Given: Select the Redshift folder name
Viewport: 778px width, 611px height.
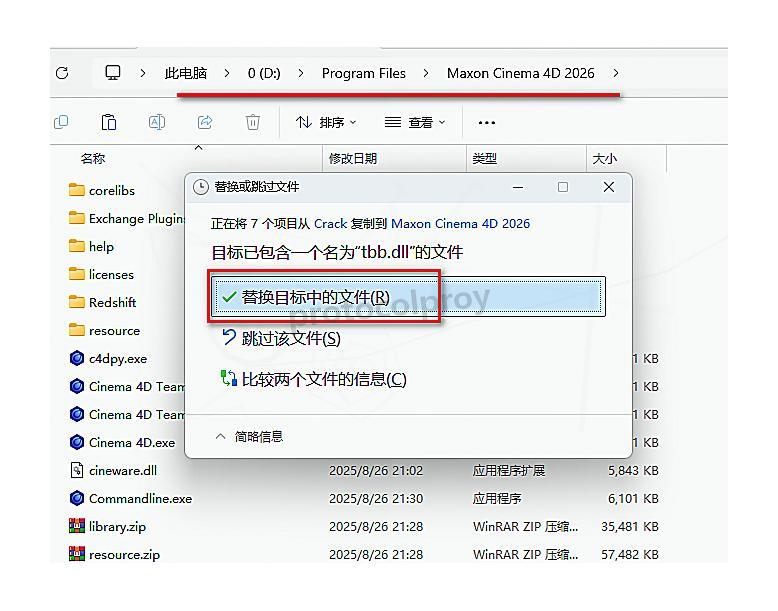Looking at the screenshot, I should (112, 302).
